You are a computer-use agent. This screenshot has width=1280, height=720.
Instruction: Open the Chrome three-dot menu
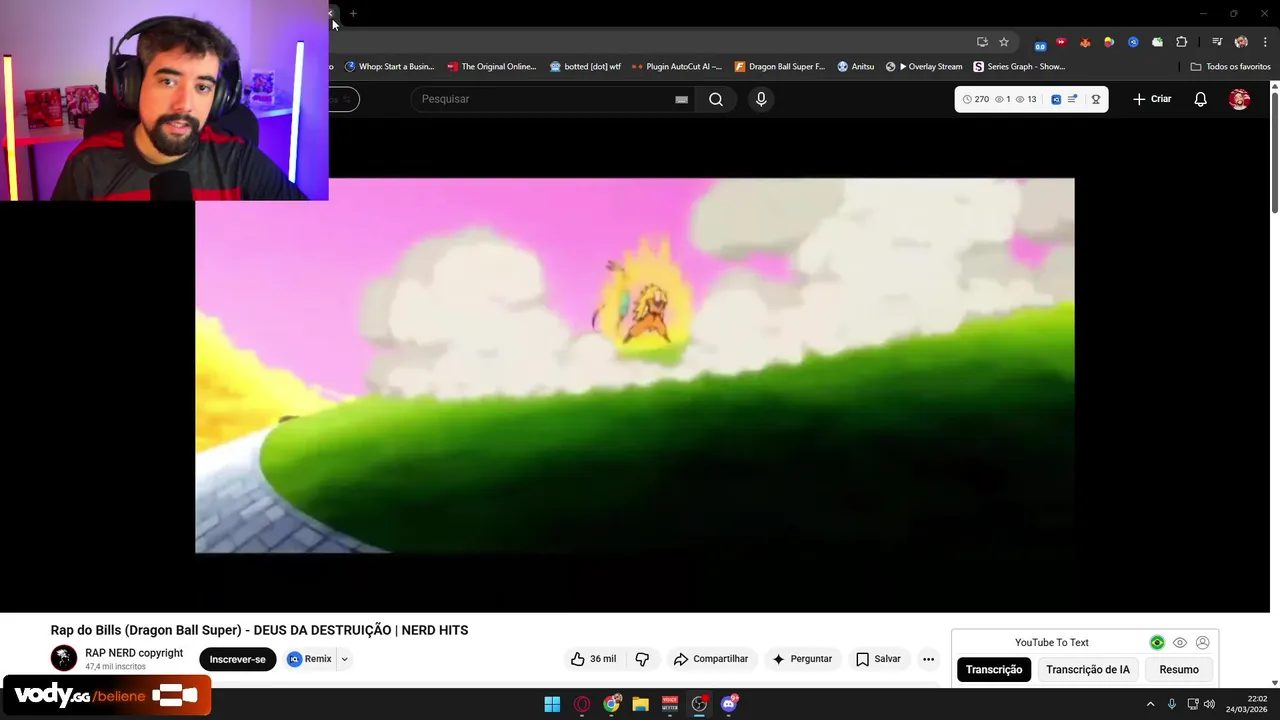[1265, 42]
